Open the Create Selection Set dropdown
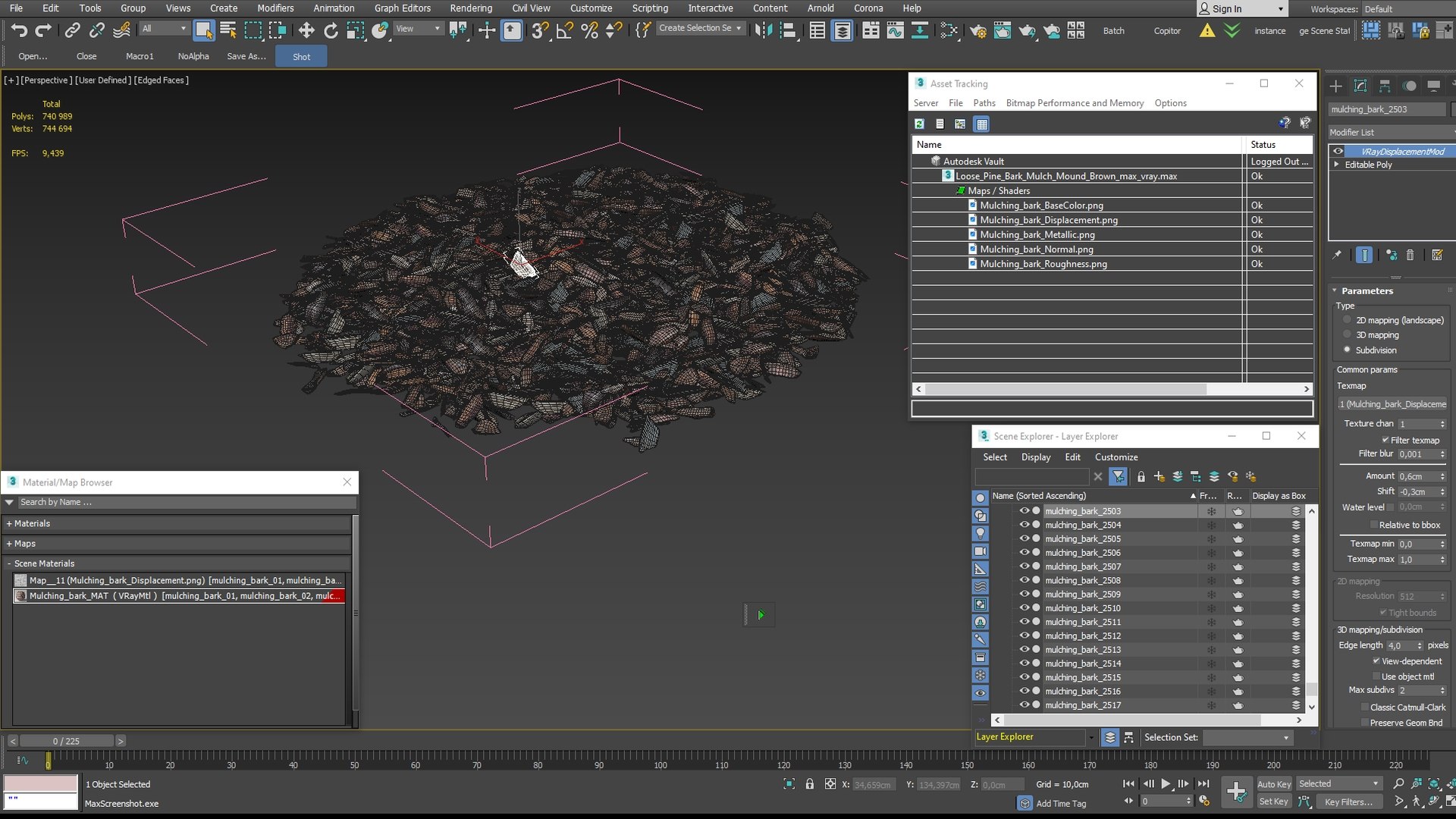This screenshot has width=1456, height=819. (700, 28)
